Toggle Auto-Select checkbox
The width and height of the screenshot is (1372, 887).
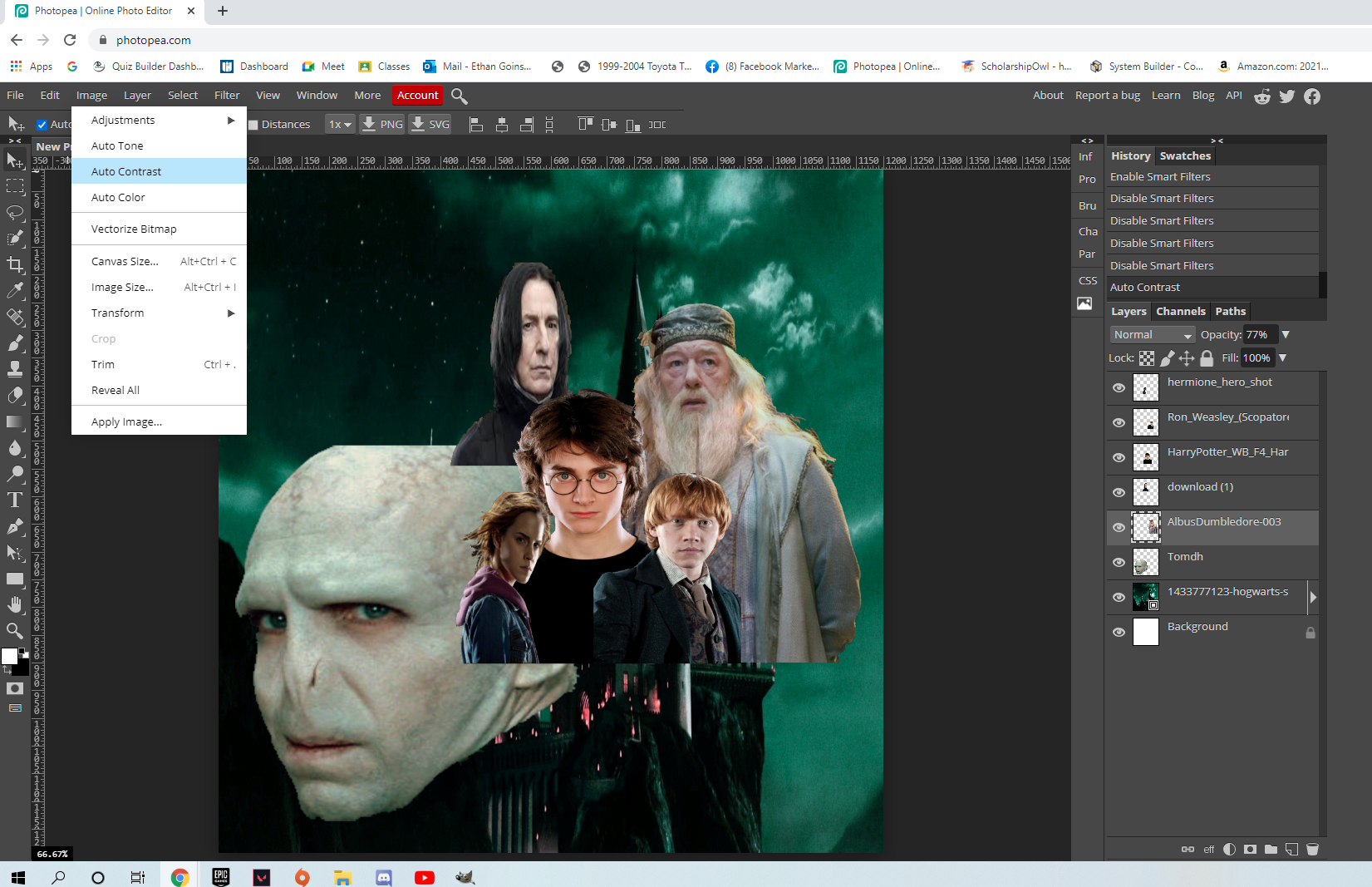pyautogui.click(x=42, y=125)
